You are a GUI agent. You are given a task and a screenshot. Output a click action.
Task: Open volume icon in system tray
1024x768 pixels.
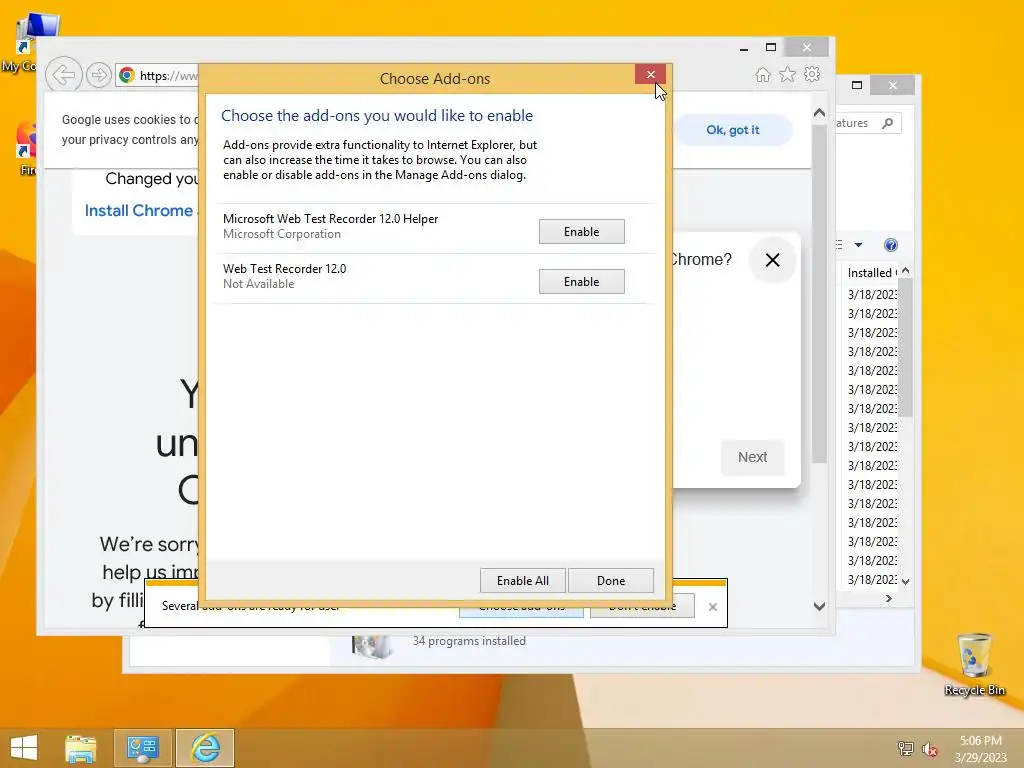929,749
